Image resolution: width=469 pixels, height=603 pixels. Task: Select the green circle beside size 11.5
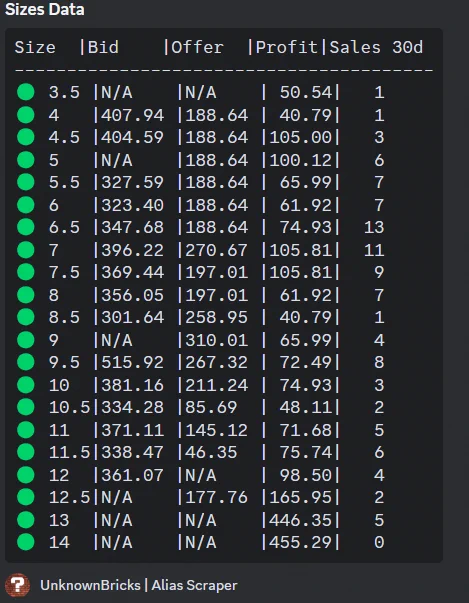[x=26, y=452]
